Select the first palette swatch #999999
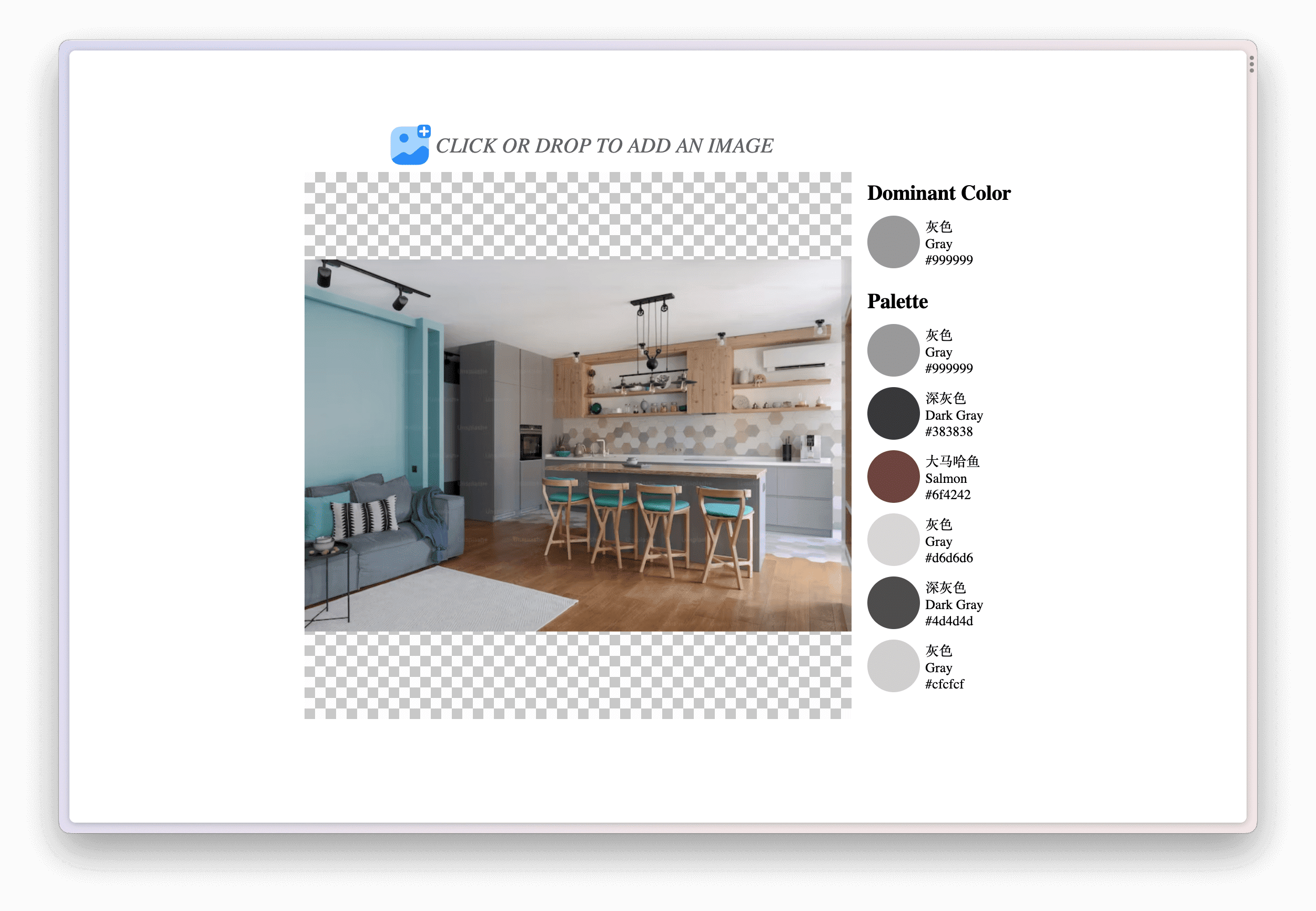 point(893,350)
